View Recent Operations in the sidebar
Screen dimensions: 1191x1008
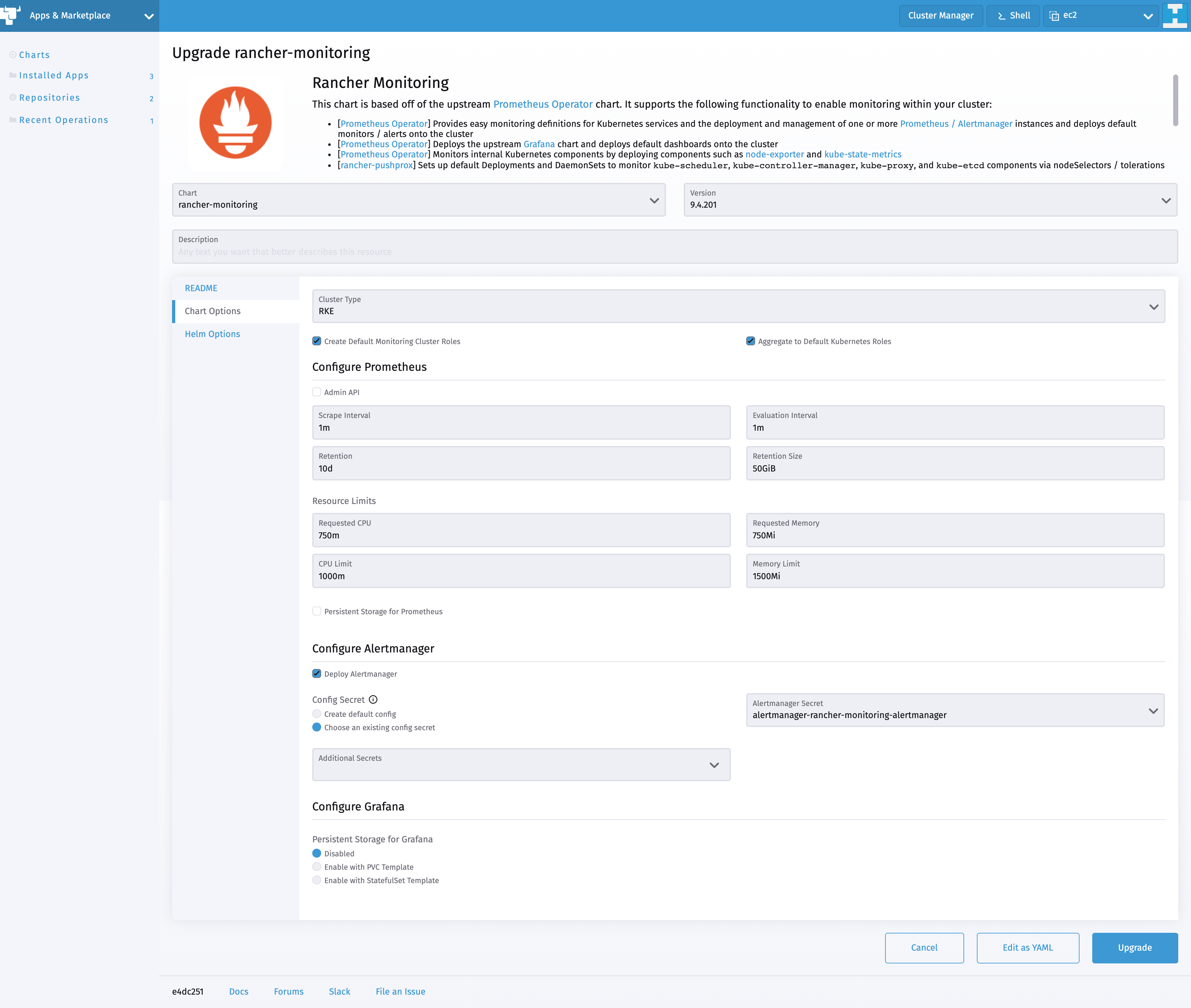pyautogui.click(x=63, y=119)
